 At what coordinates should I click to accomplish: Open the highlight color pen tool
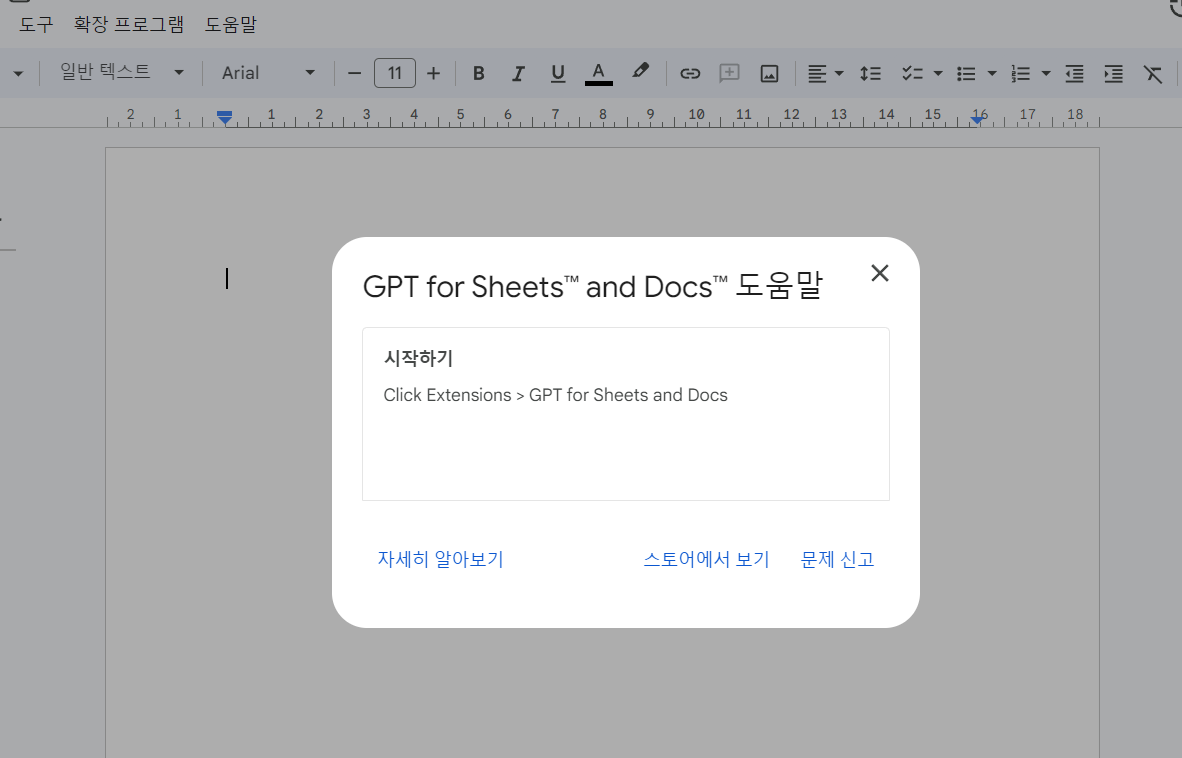click(640, 72)
